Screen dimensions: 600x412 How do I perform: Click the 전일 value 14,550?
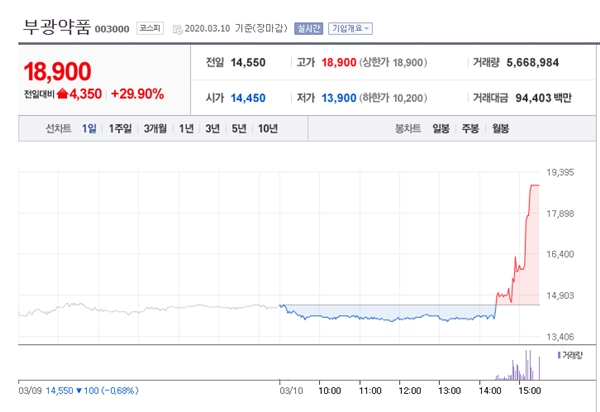(x=248, y=62)
